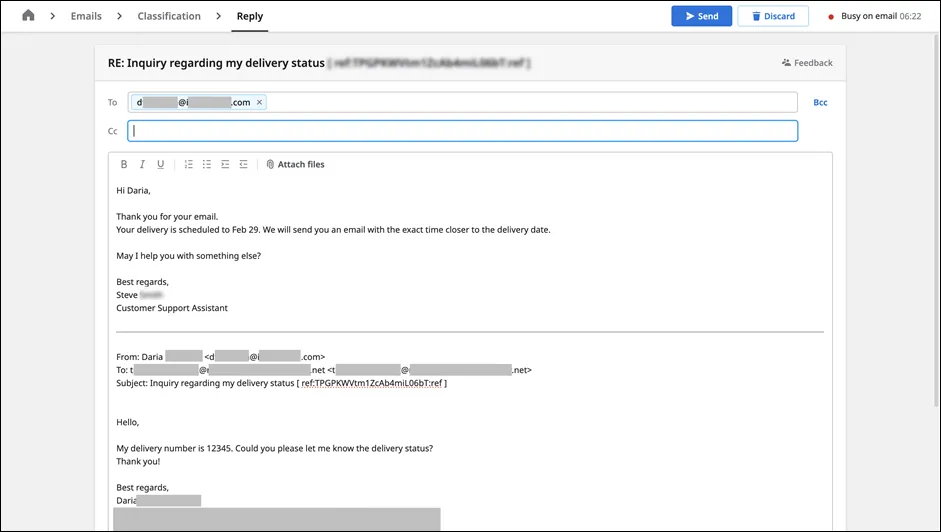Image resolution: width=941 pixels, height=532 pixels.
Task: Click the 'Busy on email' status indicator
Action: tap(874, 16)
